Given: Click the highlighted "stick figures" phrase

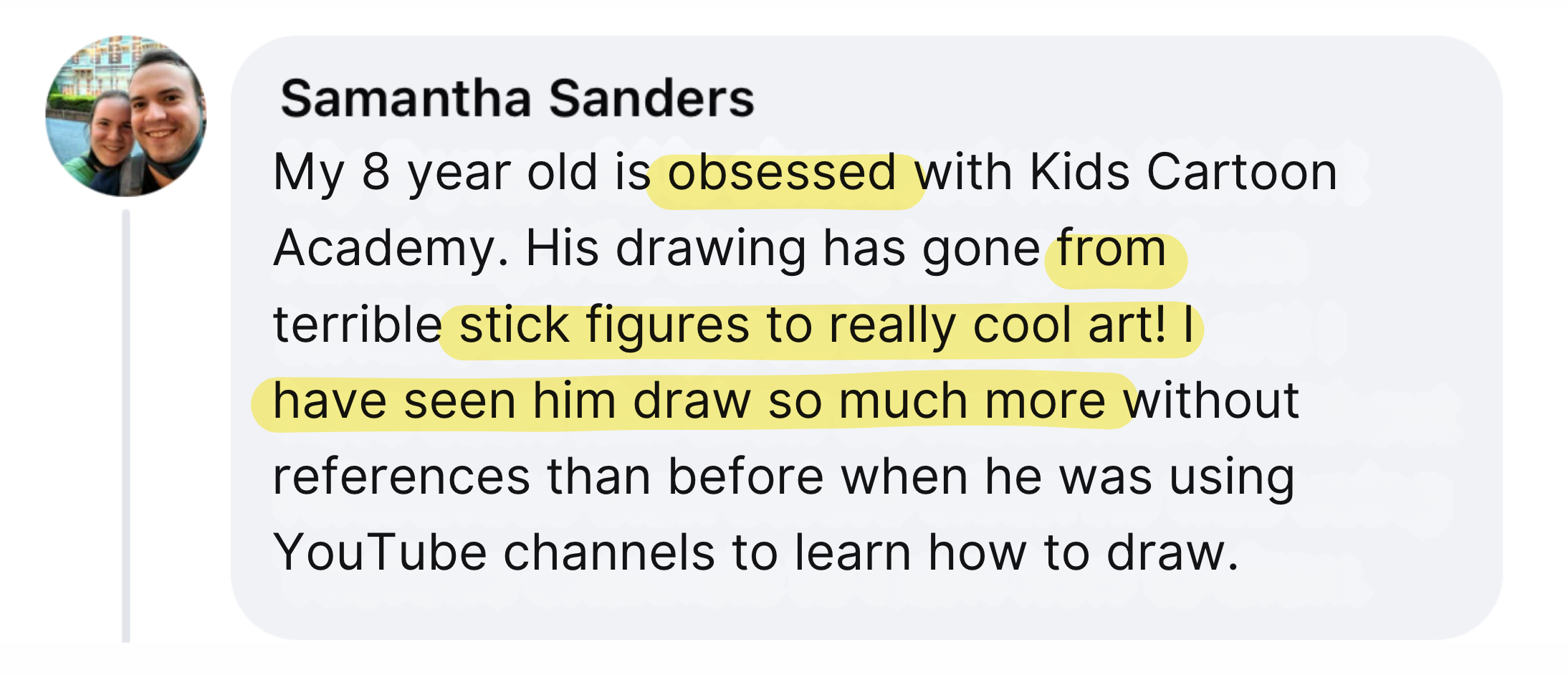Looking at the screenshot, I should click(604, 326).
